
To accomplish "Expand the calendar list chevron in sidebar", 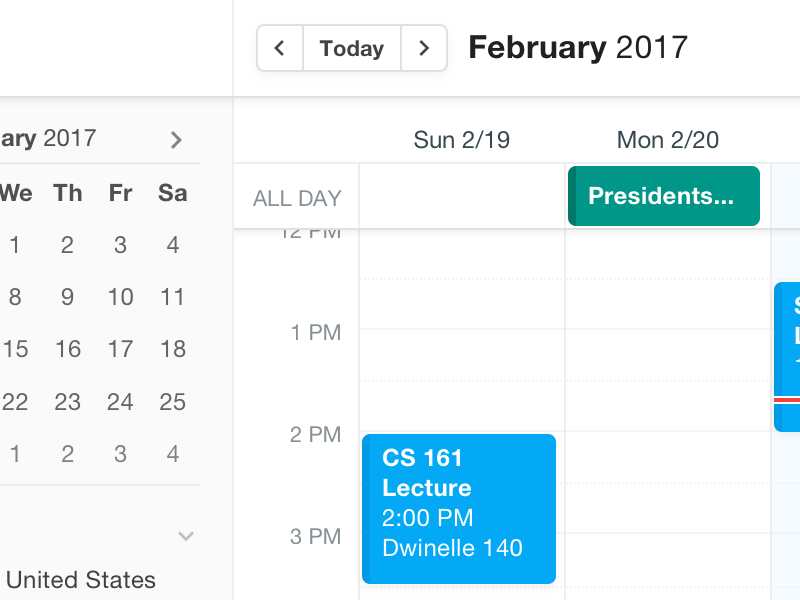I will [185, 536].
